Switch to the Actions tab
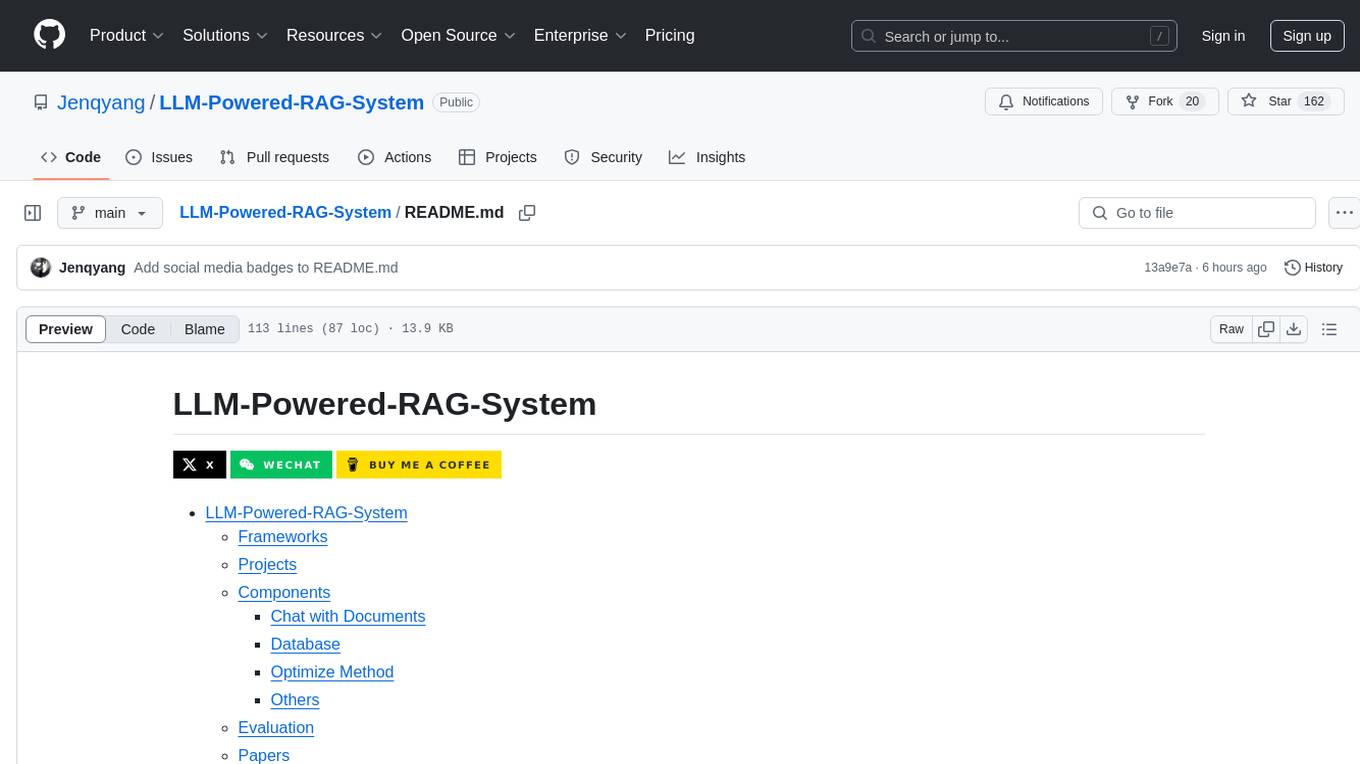This screenshot has width=1360, height=764. [394, 157]
